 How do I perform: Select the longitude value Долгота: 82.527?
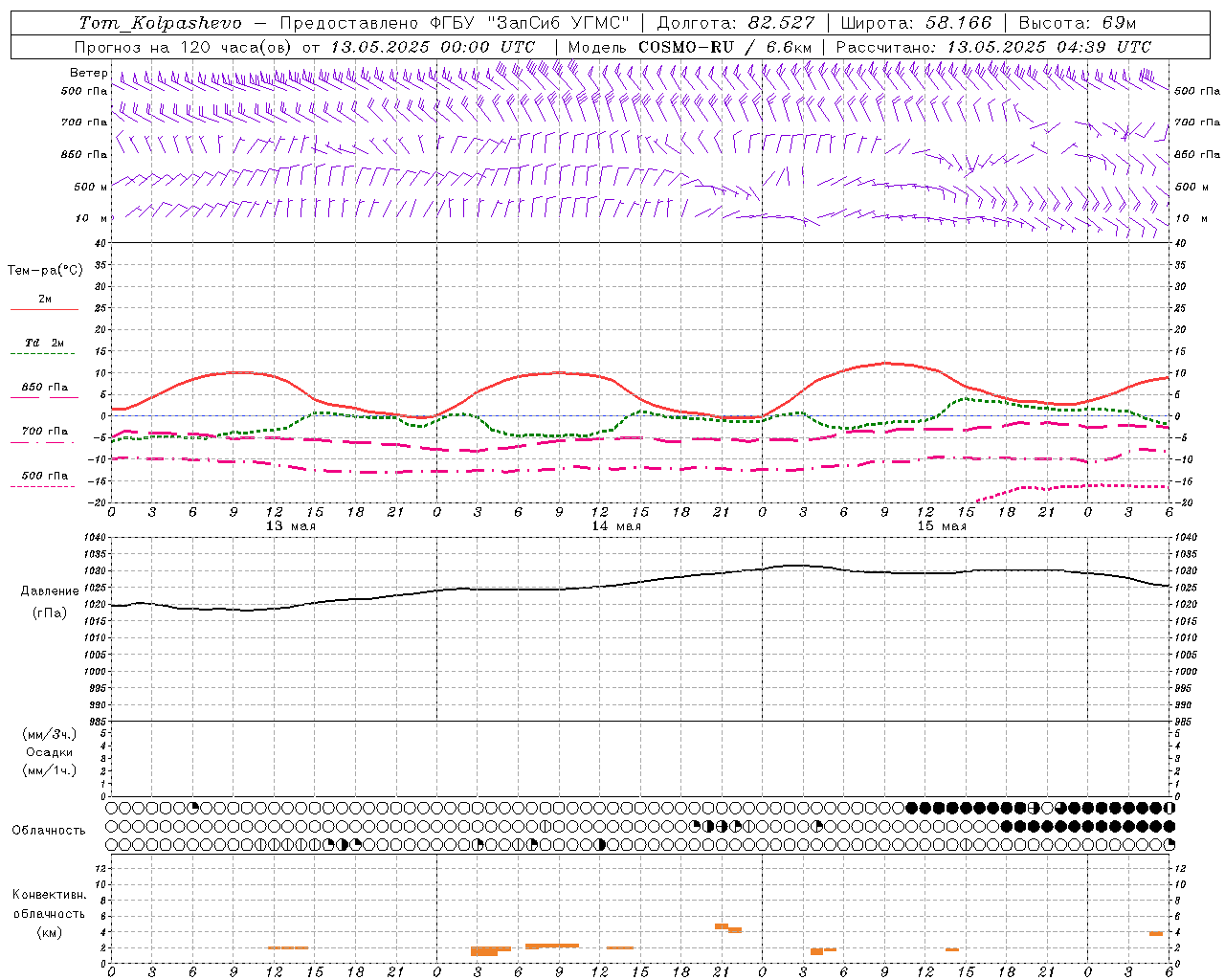point(737,23)
